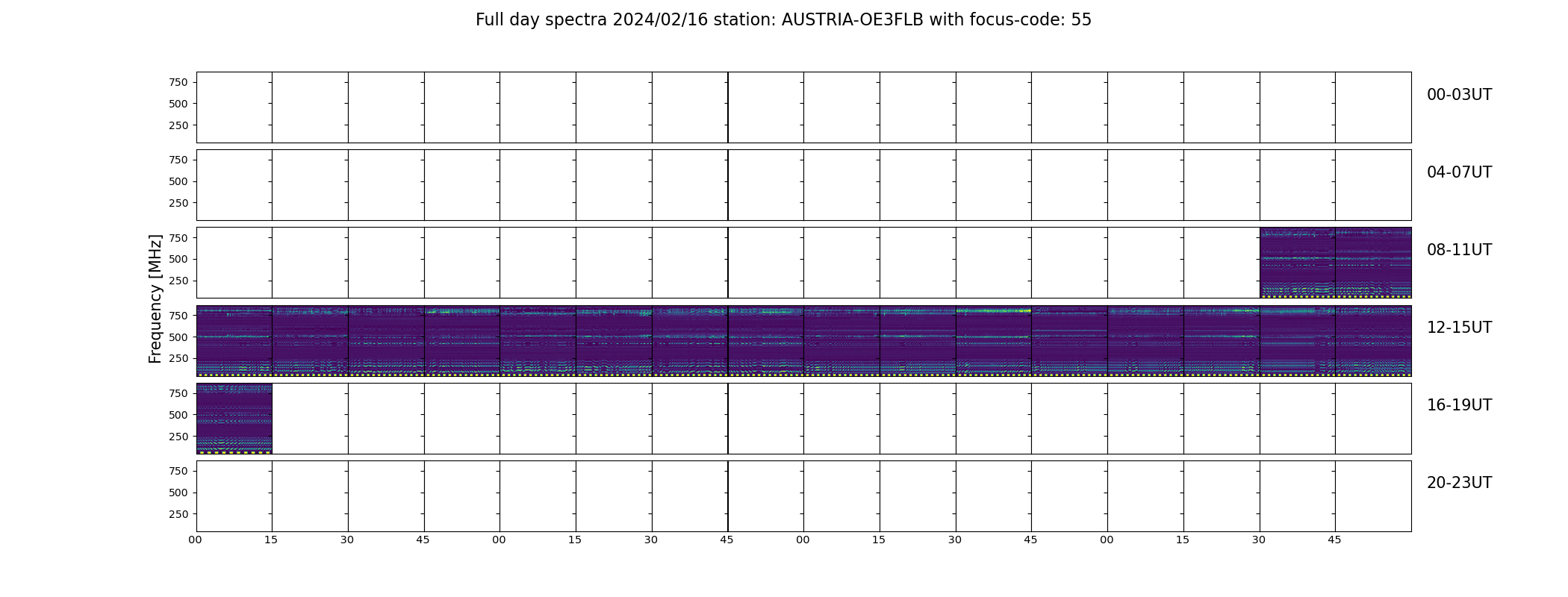This screenshot has height=597, width=1568.
Task: Open the 12-15UT spectrogram segment starting 12:15
Action: [x=310, y=341]
